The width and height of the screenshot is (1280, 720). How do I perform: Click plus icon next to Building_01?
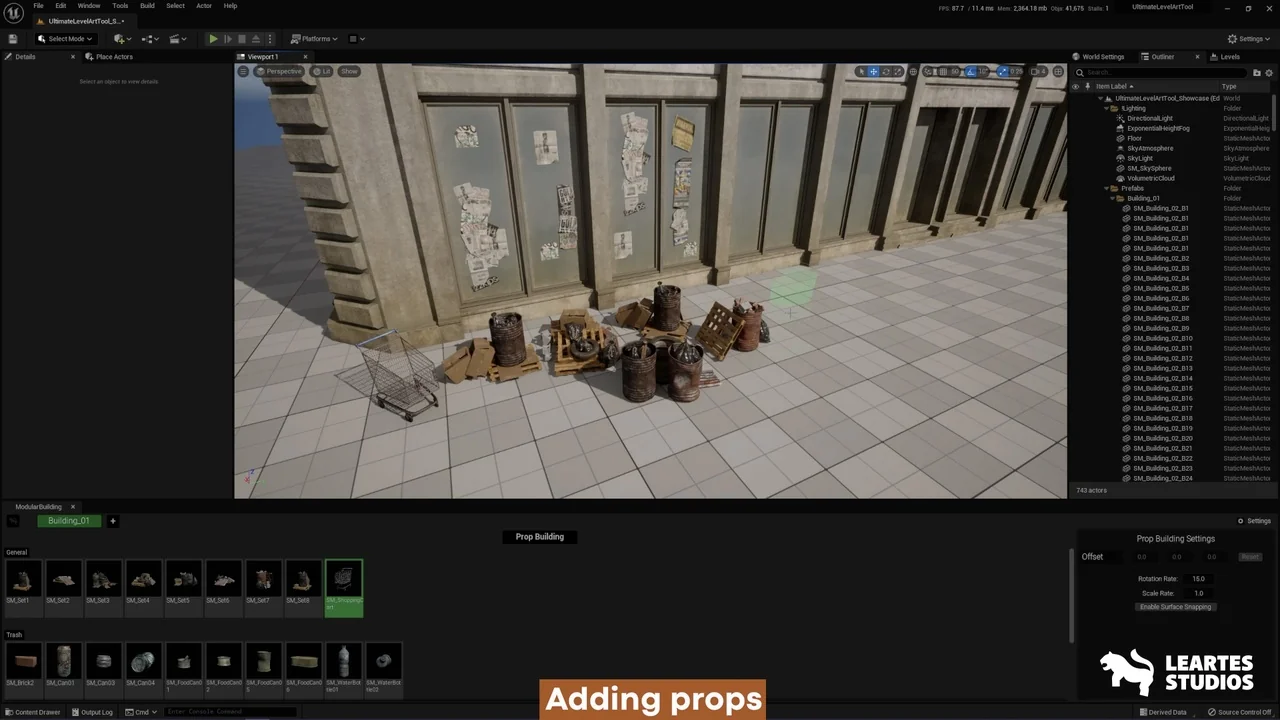tap(113, 521)
